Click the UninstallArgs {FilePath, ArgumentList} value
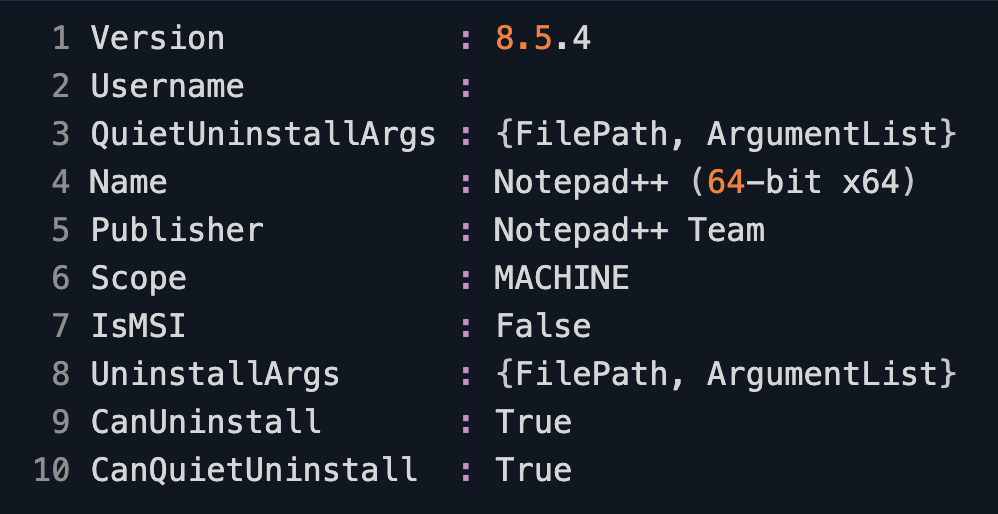998x514 pixels. click(725, 374)
